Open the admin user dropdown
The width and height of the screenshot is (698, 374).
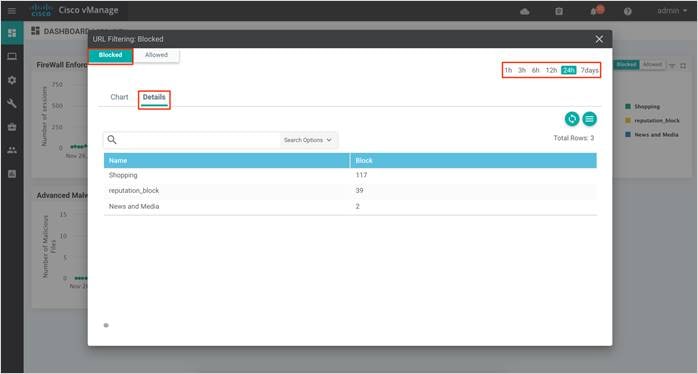point(672,11)
